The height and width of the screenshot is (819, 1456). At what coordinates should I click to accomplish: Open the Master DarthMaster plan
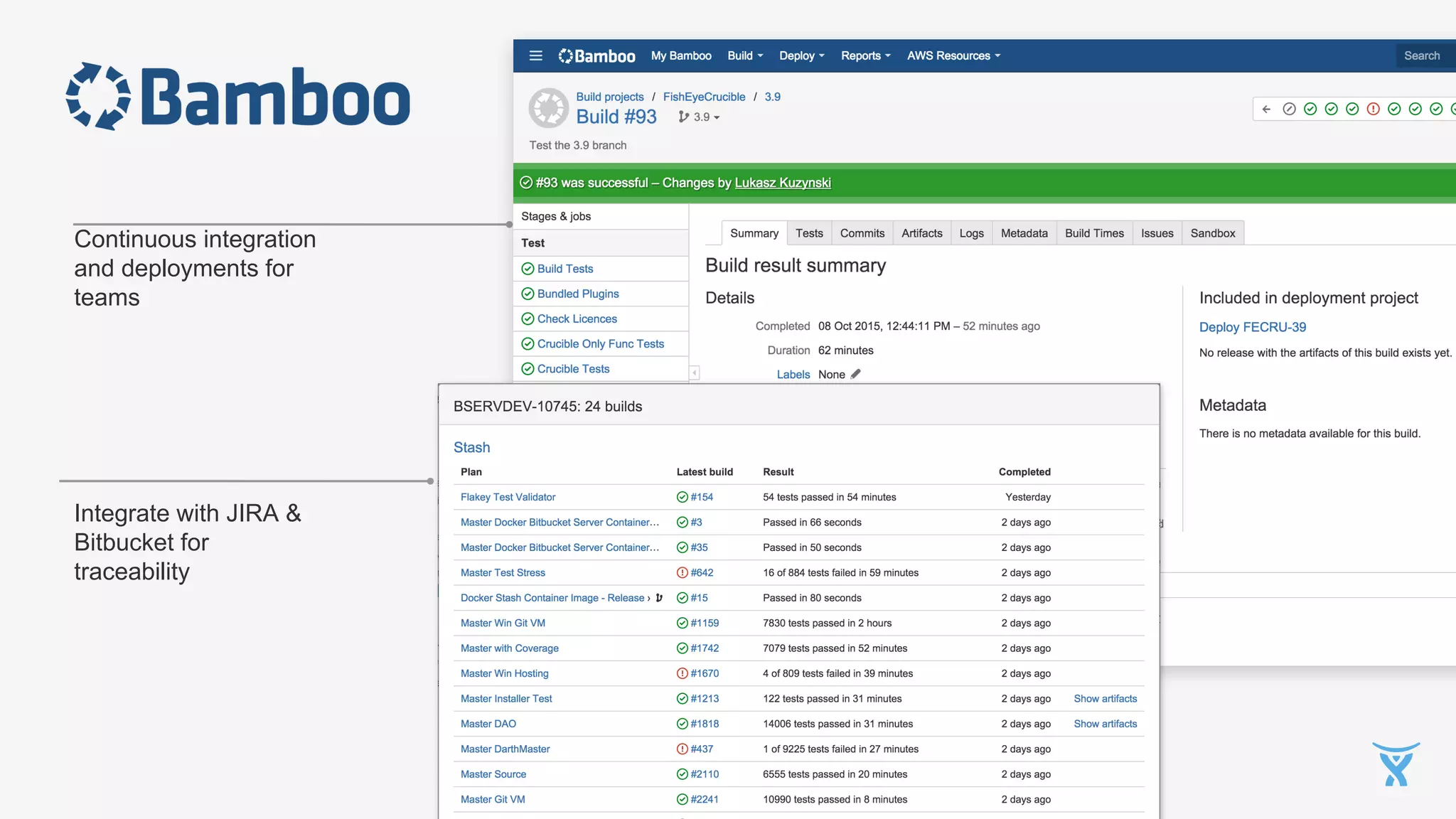pyautogui.click(x=505, y=749)
